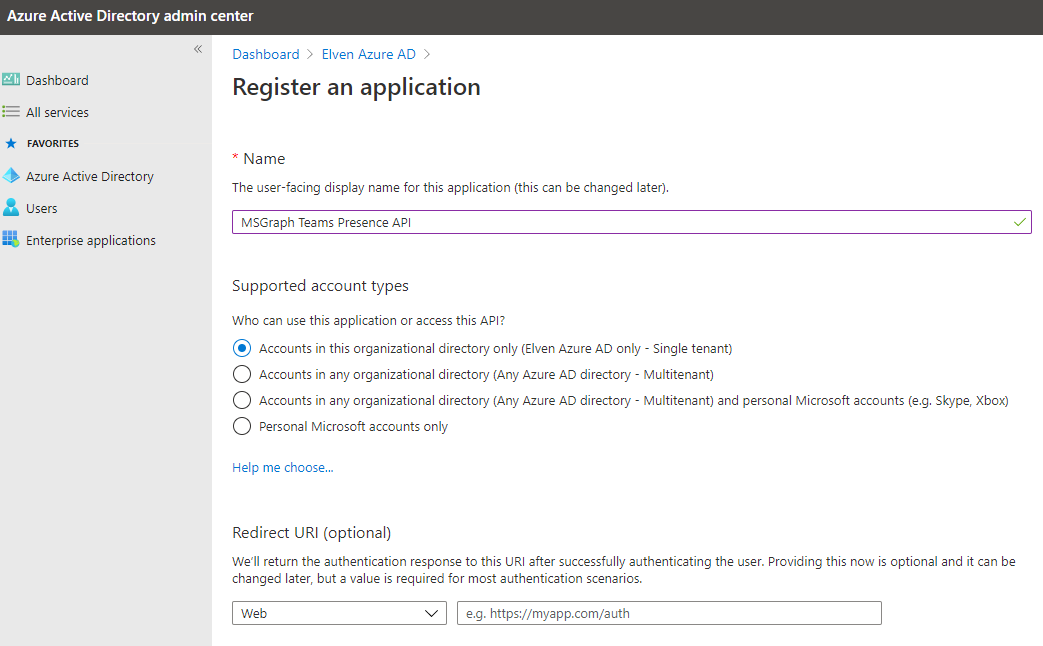Select single tenant account type radio
Screen dimensions: 1043x646
(x=242, y=348)
